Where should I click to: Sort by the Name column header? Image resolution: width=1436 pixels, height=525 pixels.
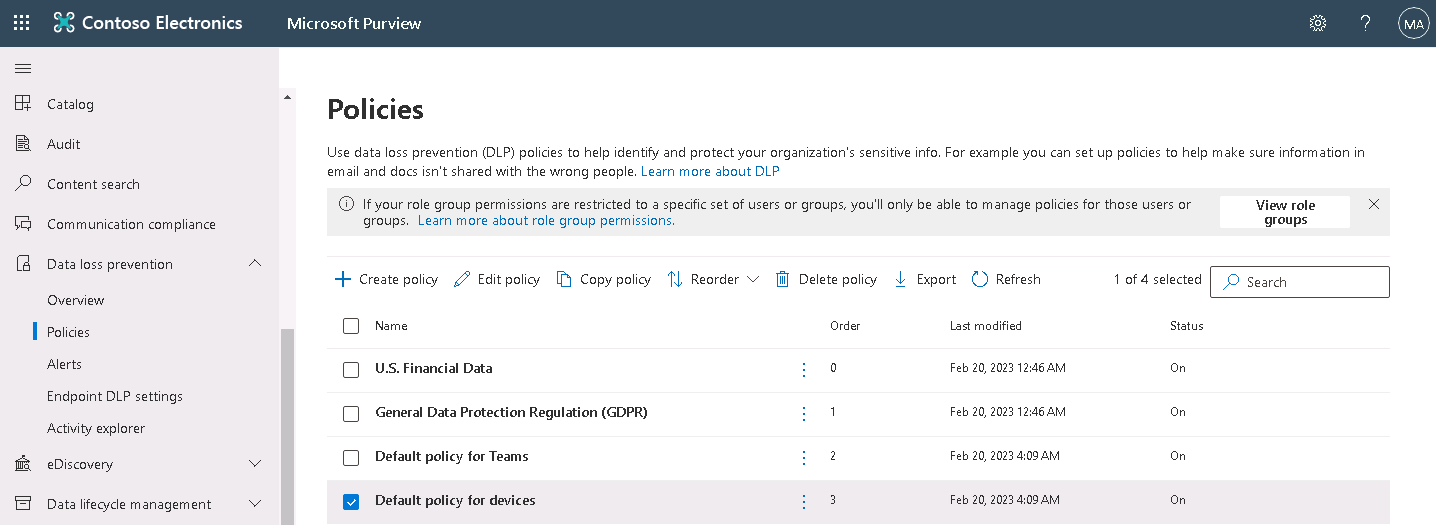(391, 326)
